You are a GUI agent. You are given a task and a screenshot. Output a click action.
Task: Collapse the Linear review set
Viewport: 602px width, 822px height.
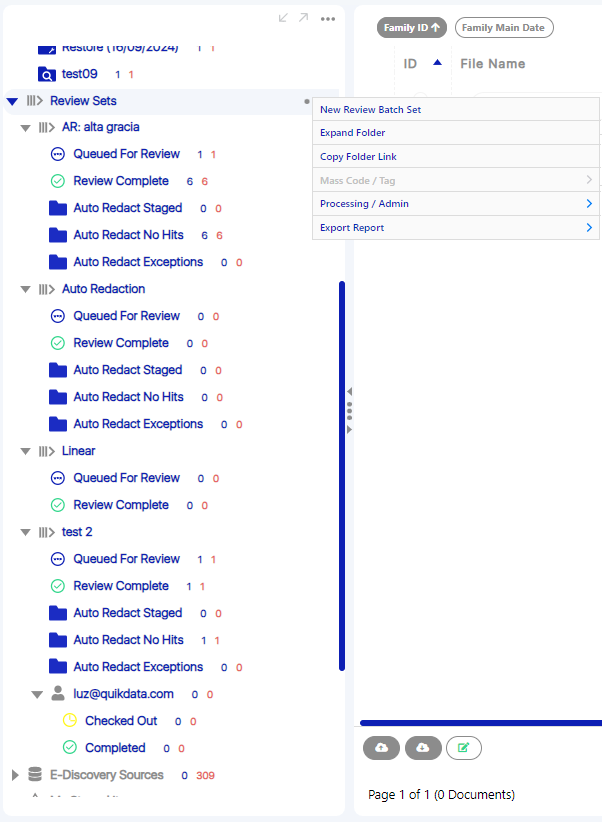pyautogui.click(x=25, y=451)
